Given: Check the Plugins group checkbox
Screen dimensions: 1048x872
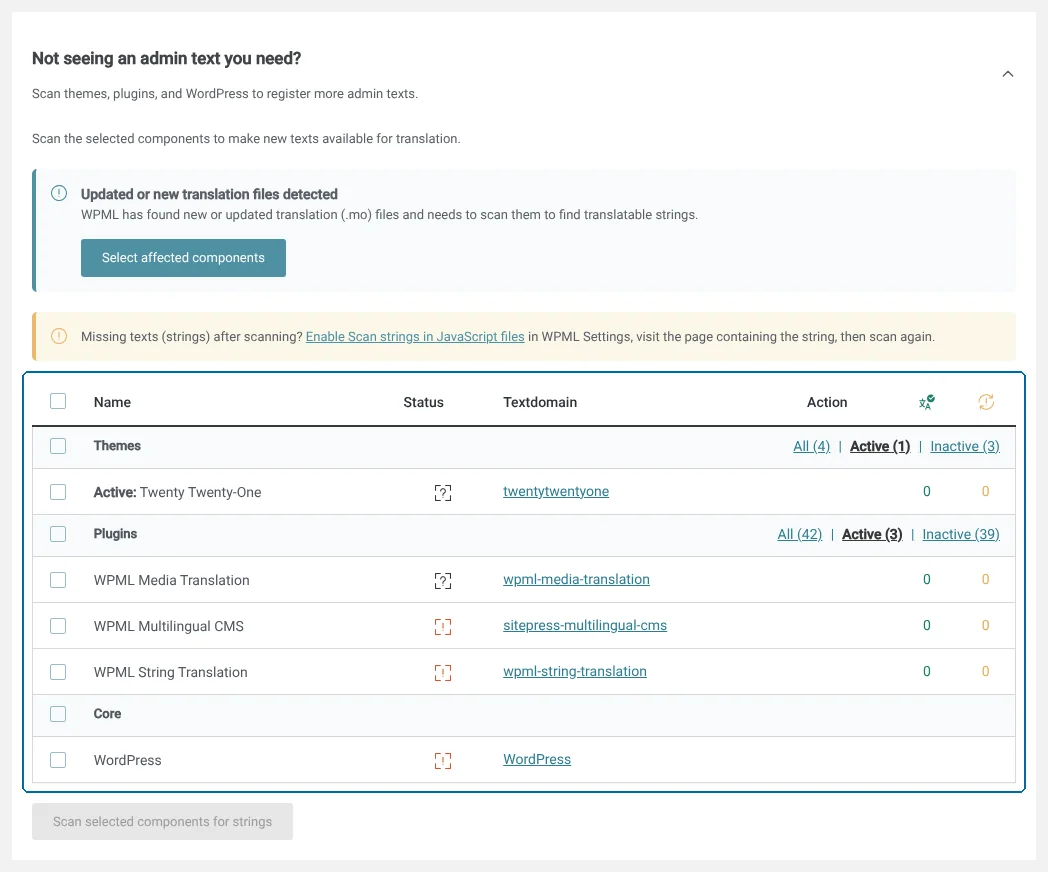Looking at the screenshot, I should point(58,534).
